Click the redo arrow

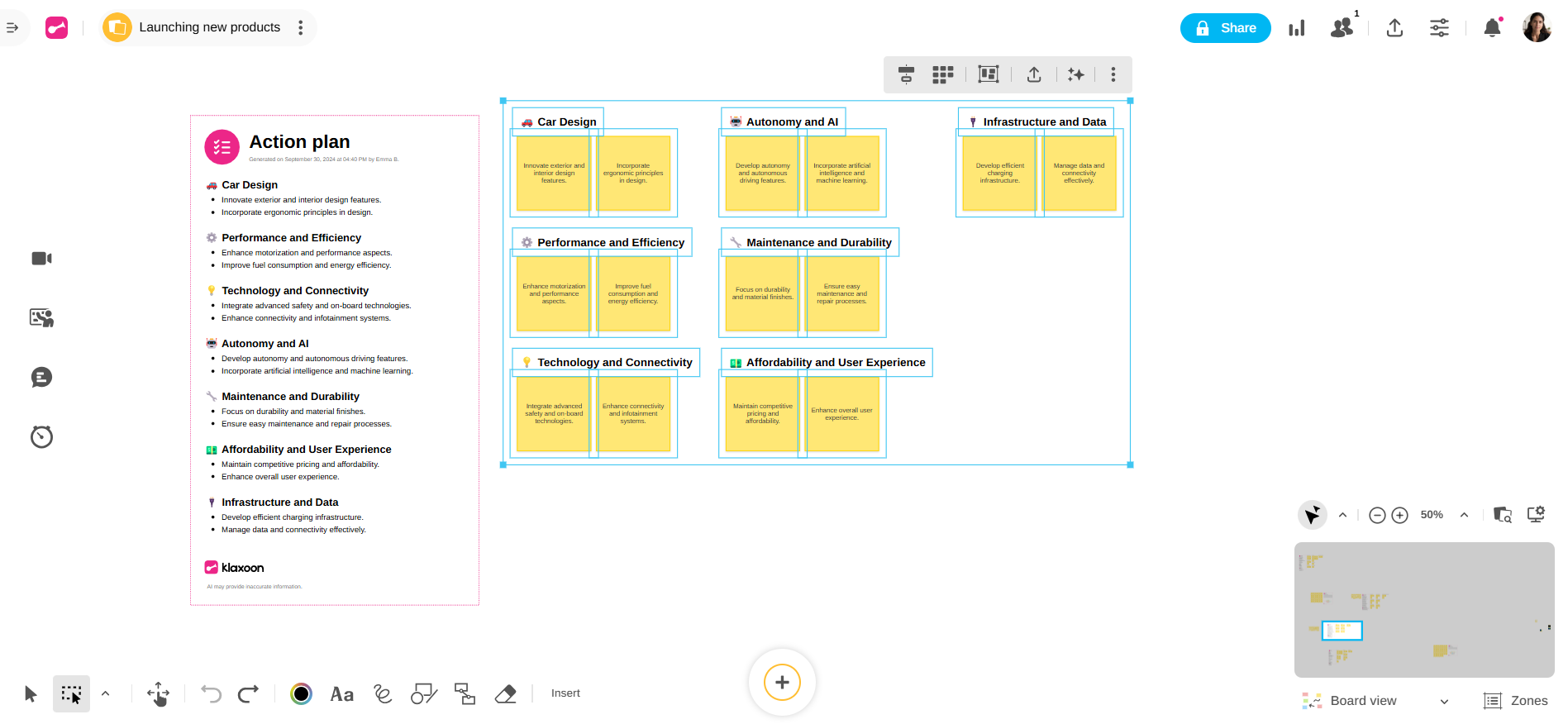248,694
